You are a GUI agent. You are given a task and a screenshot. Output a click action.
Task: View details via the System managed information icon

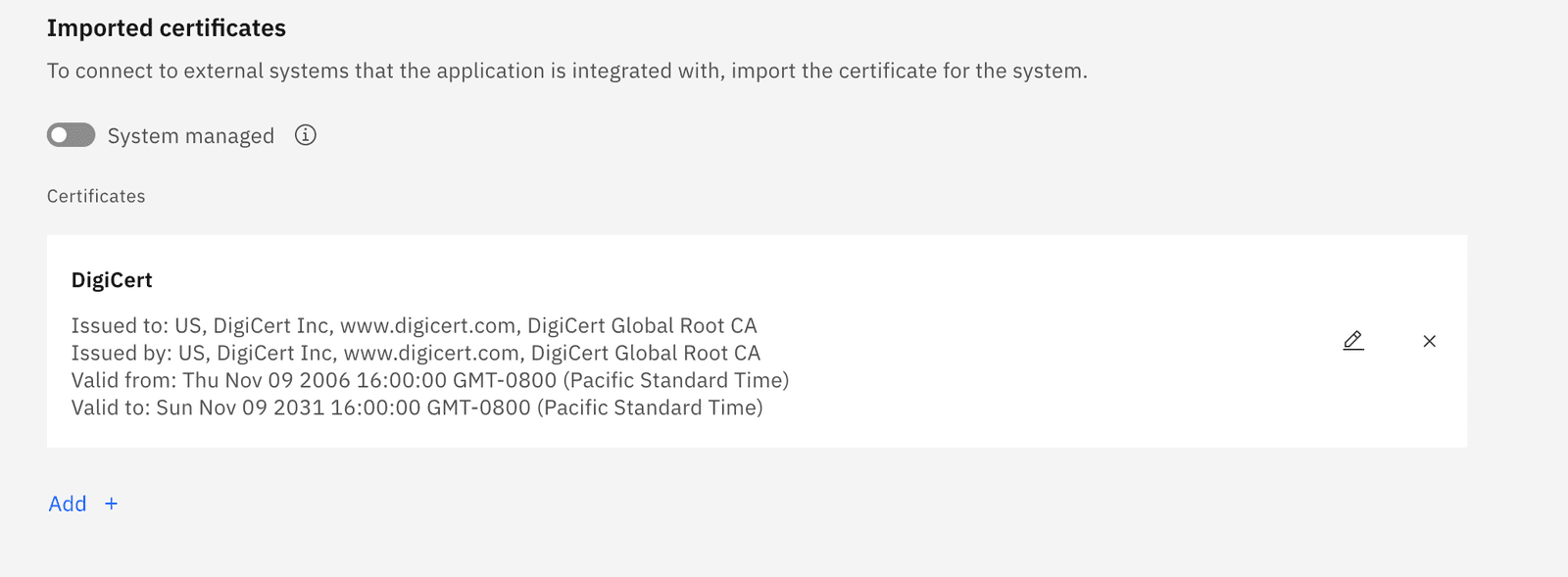tap(305, 135)
